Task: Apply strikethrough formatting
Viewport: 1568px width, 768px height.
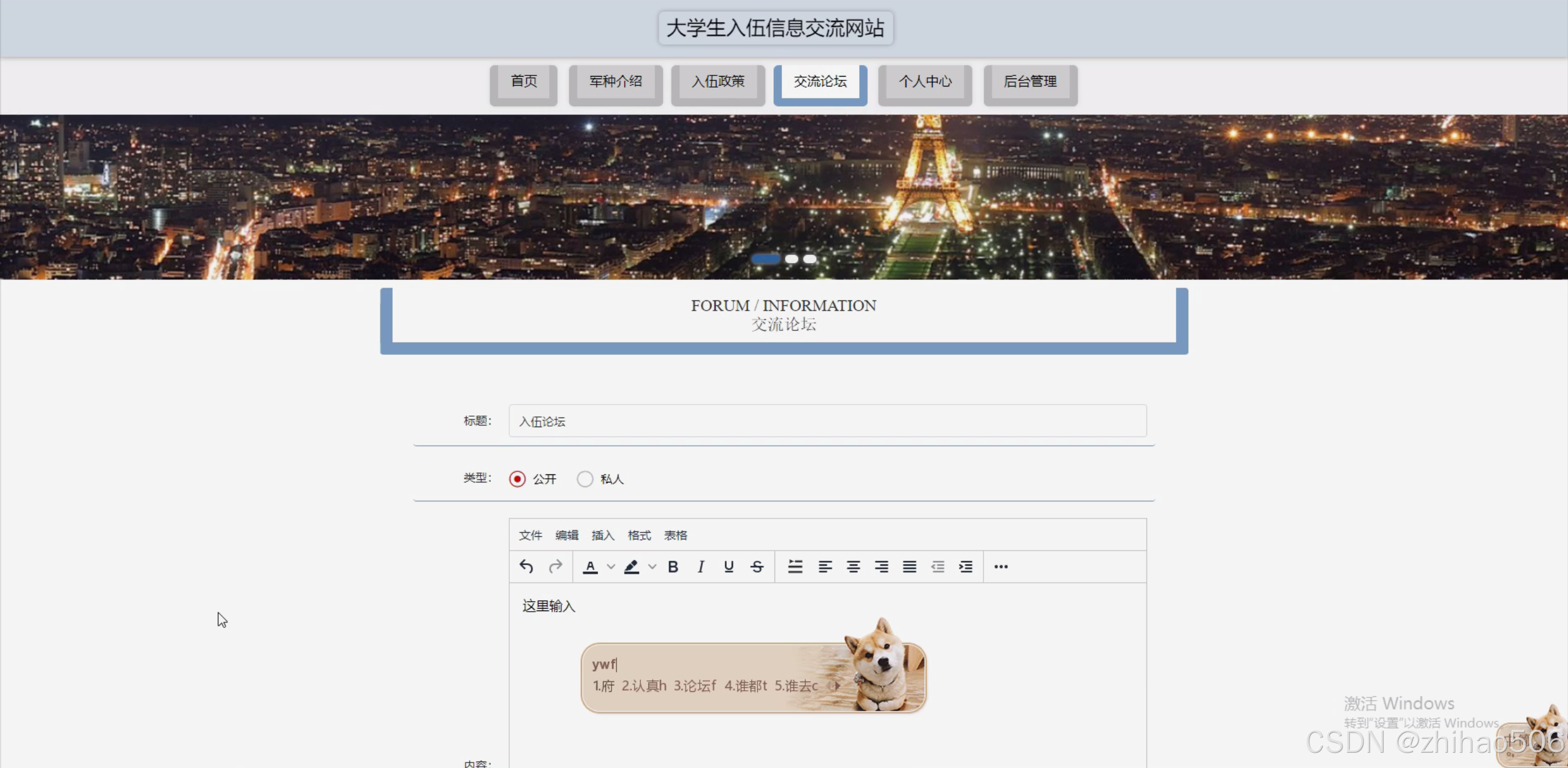Action: coord(757,566)
